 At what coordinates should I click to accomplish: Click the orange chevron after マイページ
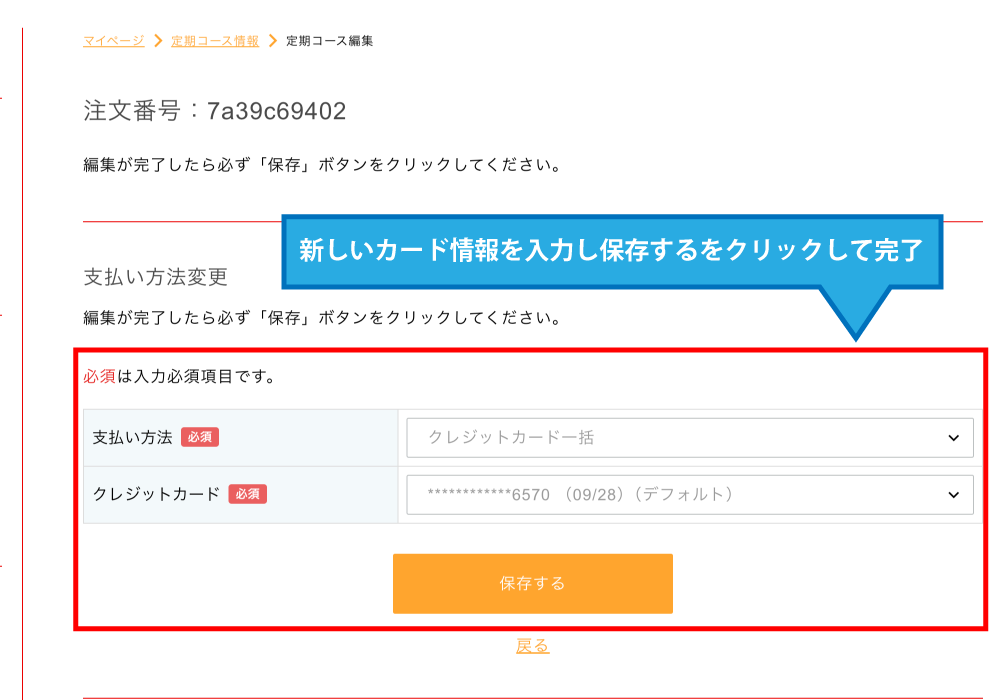click(157, 41)
